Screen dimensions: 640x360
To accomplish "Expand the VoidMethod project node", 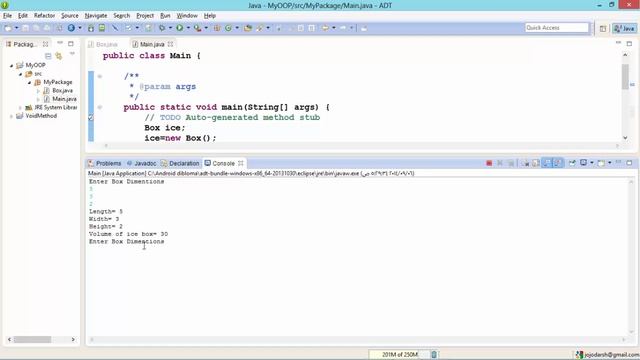I will 11,116.
